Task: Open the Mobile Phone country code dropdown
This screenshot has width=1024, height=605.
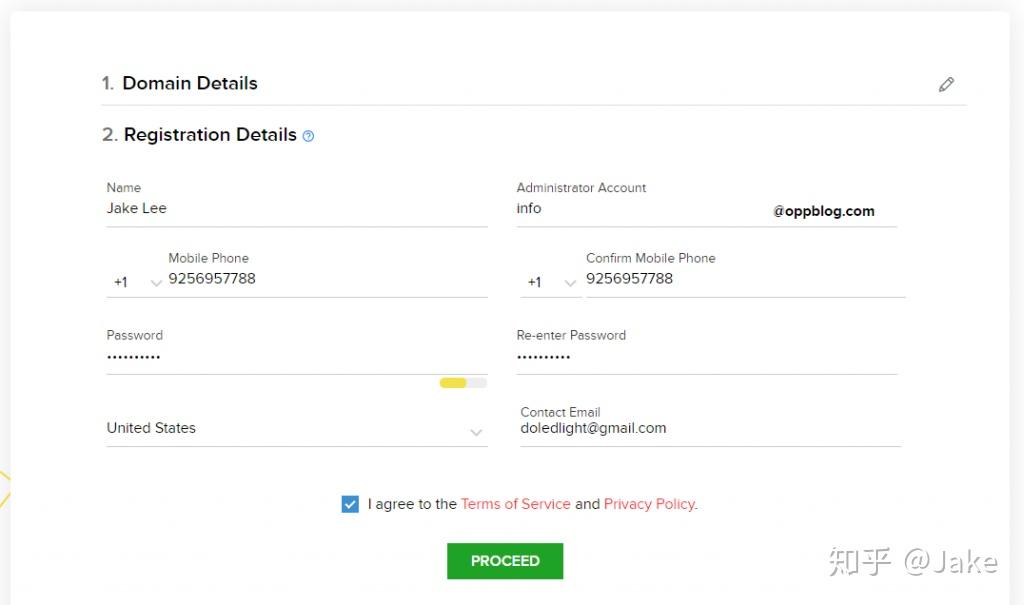Action: (x=137, y=282)
